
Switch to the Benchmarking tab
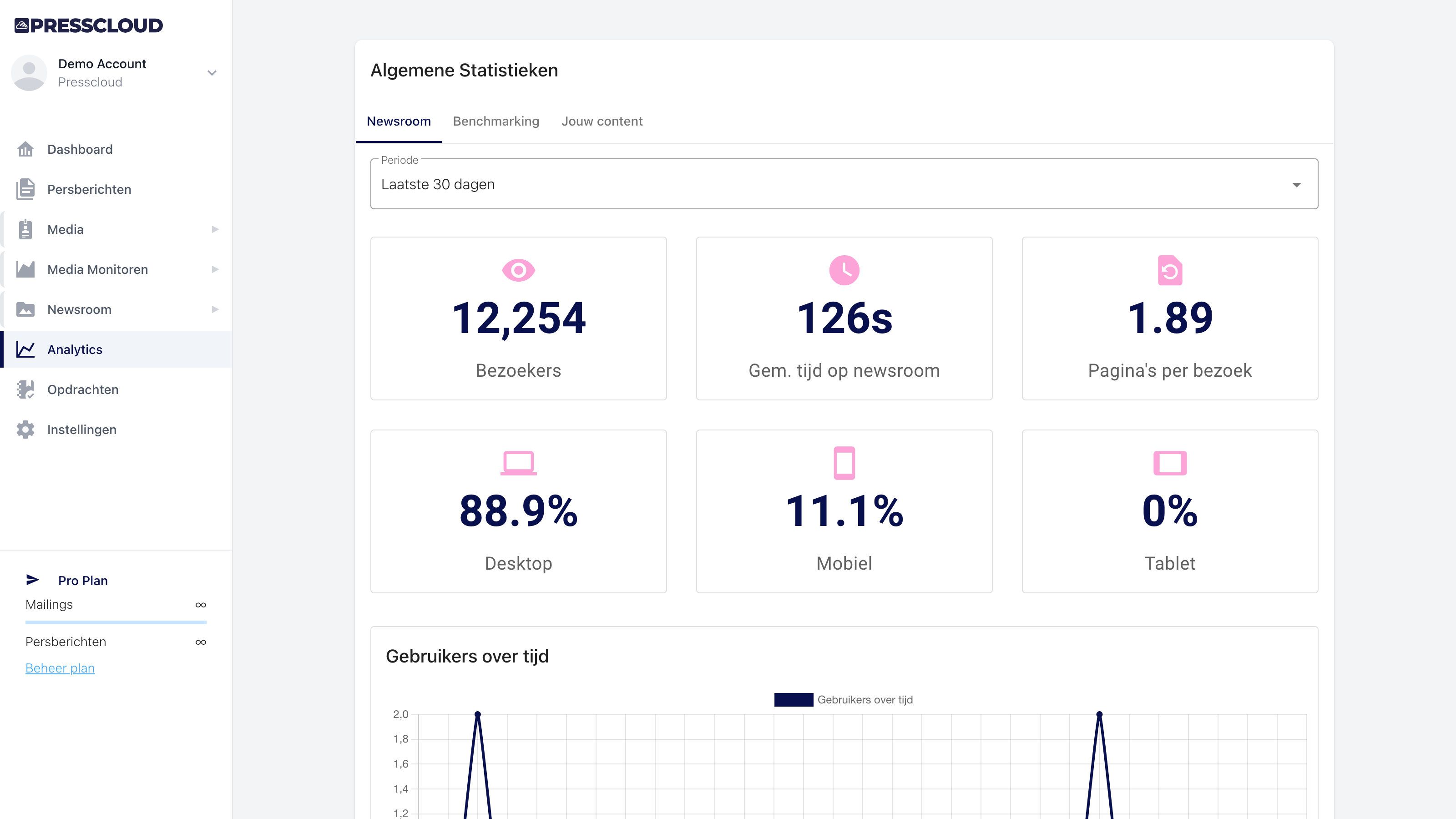(495, 121)
